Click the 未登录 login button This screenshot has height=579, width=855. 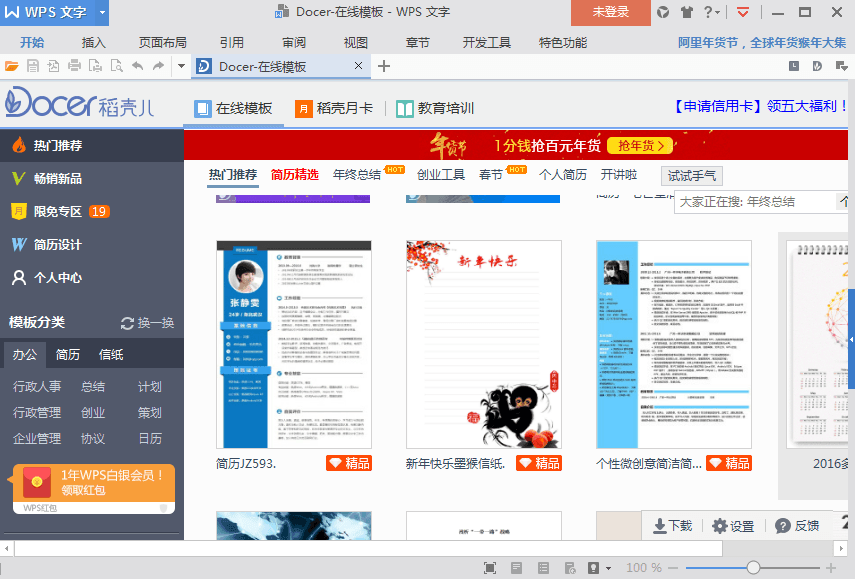tap(611, 13)
